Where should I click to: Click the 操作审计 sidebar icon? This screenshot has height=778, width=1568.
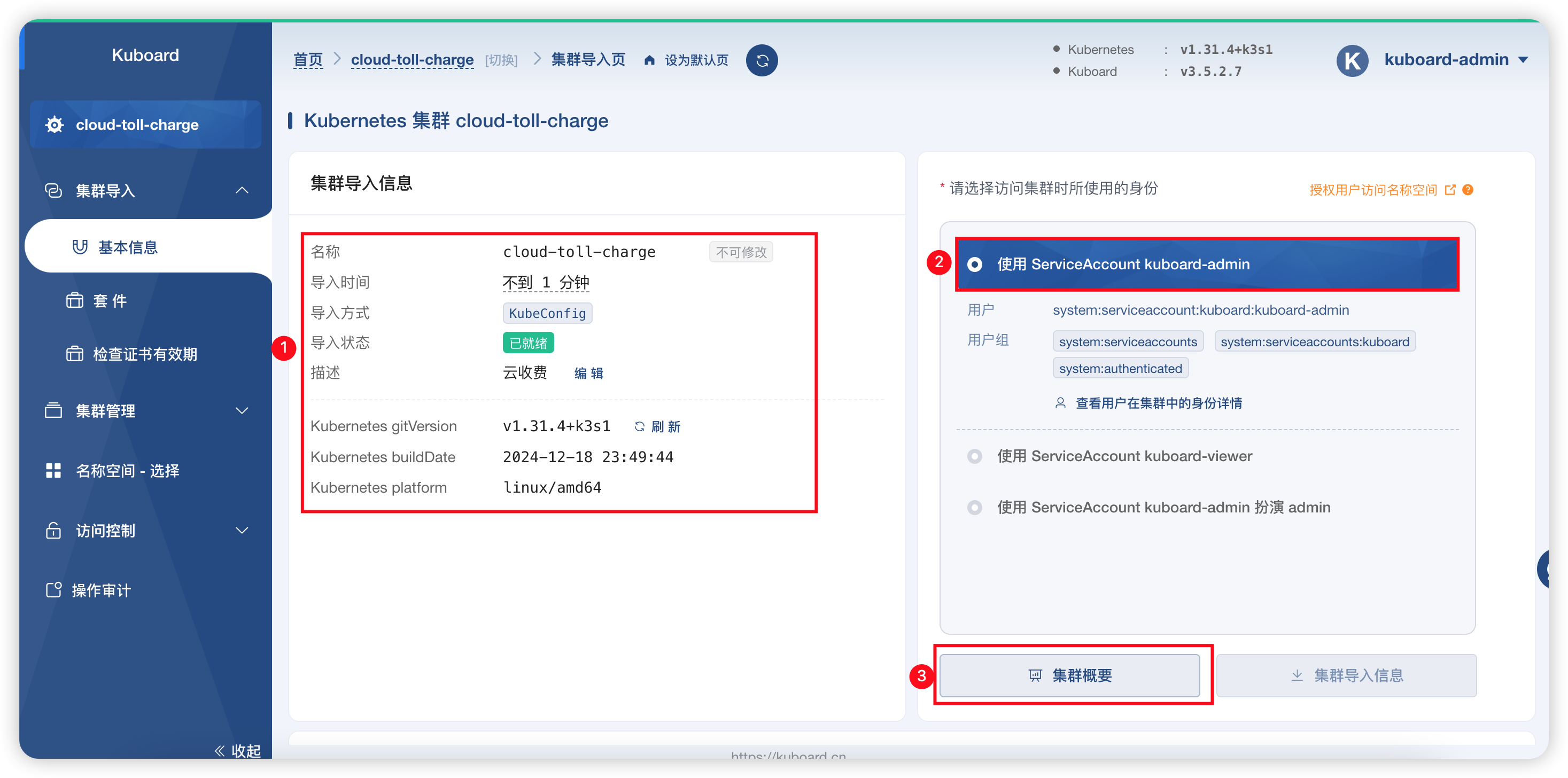click(53, 590)
